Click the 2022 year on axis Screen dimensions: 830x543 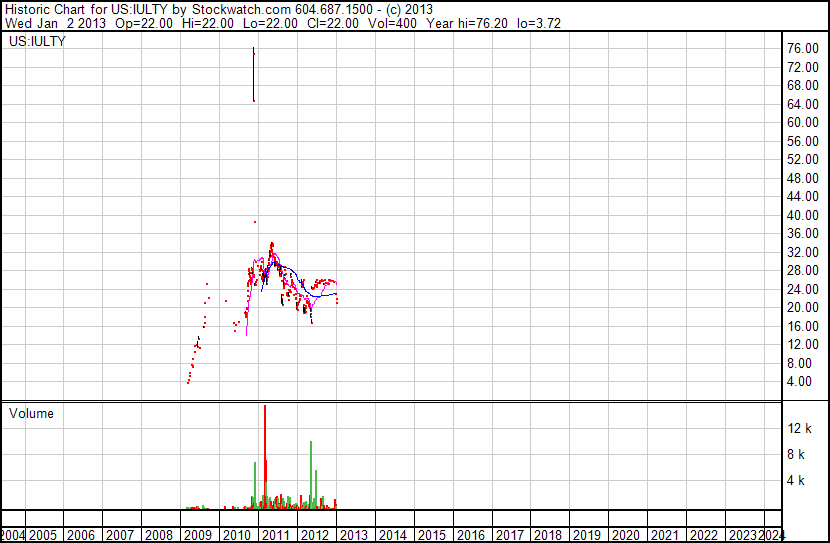coord(704,535)
